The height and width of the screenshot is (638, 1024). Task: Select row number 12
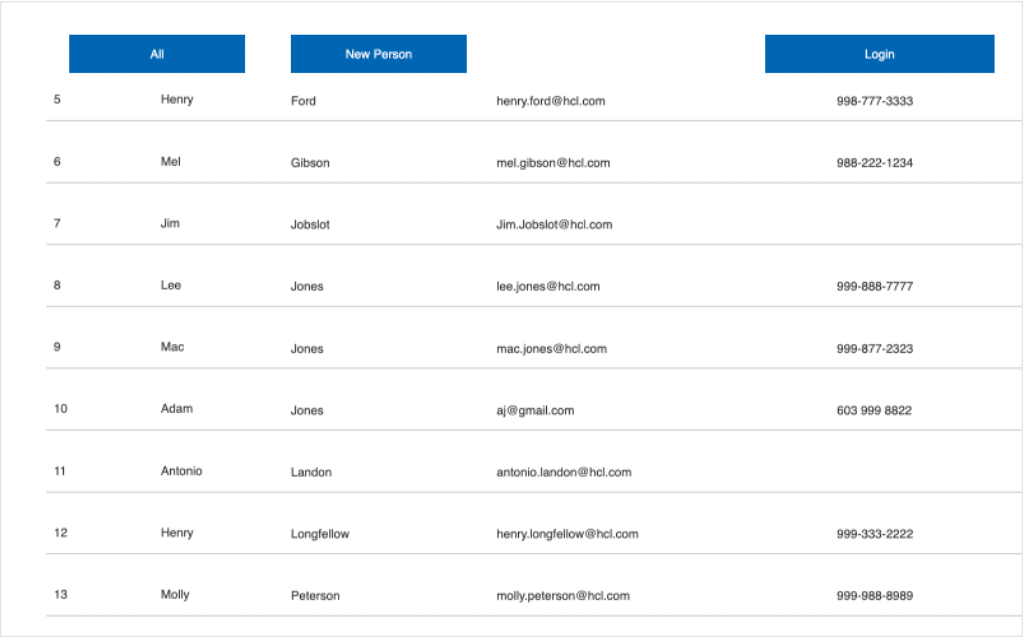pyautogui.click(x=61, y=532)
